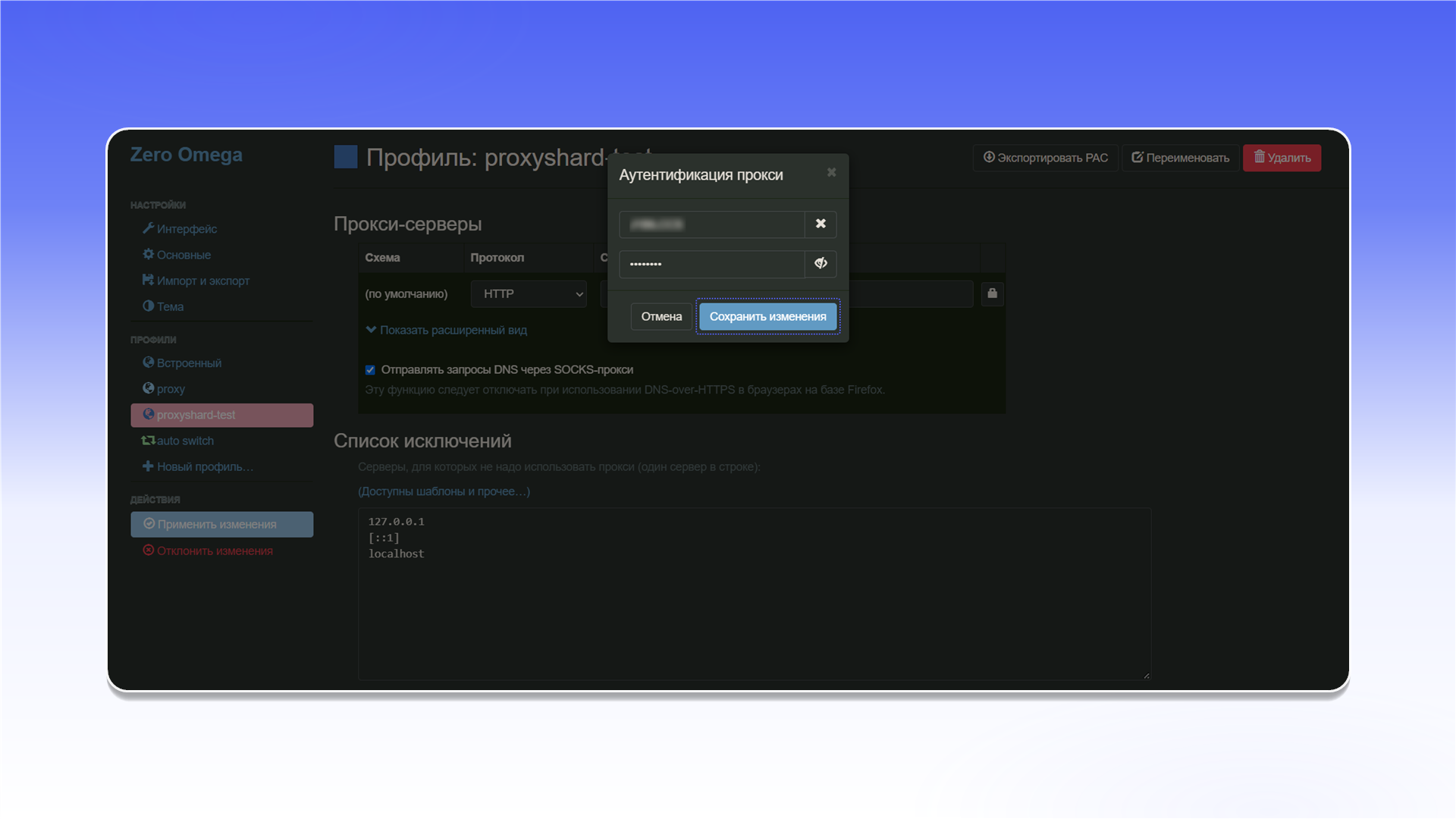1456x819 pixels.
Task: Click the half-circle icon beside Тема
Action: [148, 306]
